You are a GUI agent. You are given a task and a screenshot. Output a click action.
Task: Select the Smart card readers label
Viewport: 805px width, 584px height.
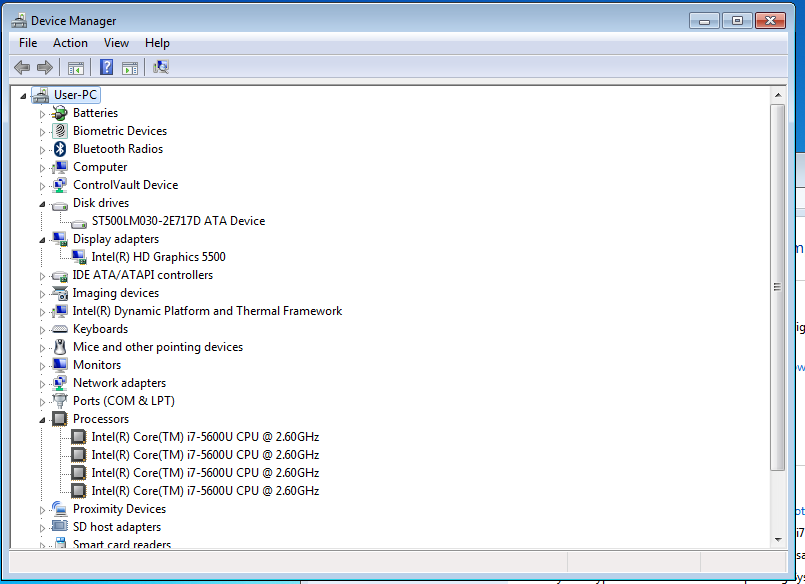tap(122, 544)
